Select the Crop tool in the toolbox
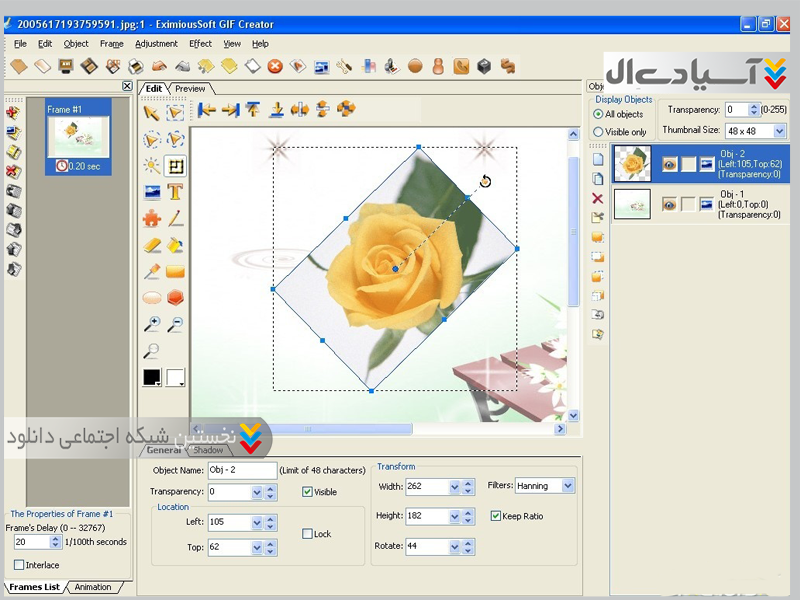This screenshot has width=800, height=600. pyautogui.click(x=175, y=166)
